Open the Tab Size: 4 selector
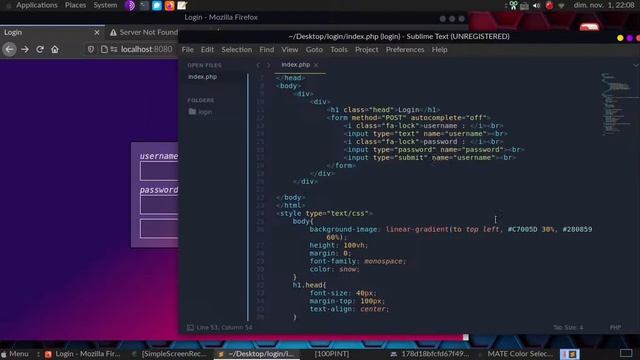The height and width of the screenshot is (360, 640). click(x=568, y=327)
